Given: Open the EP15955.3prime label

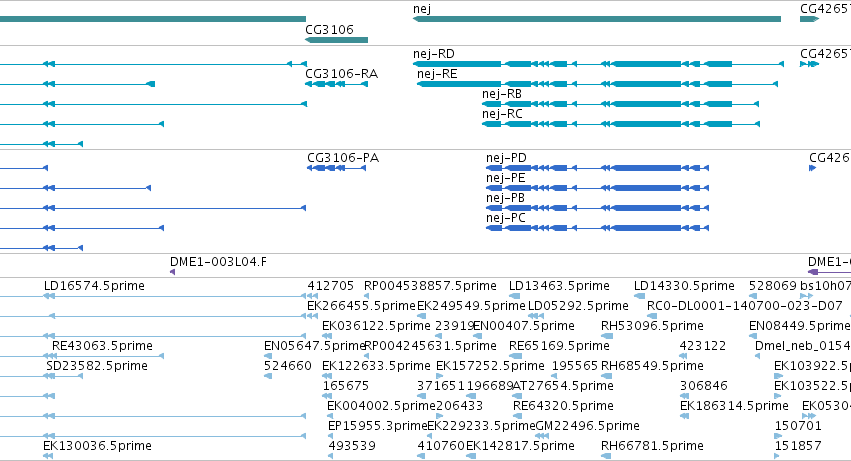Looking at the screenshot, I should click(x=378, y=426).
